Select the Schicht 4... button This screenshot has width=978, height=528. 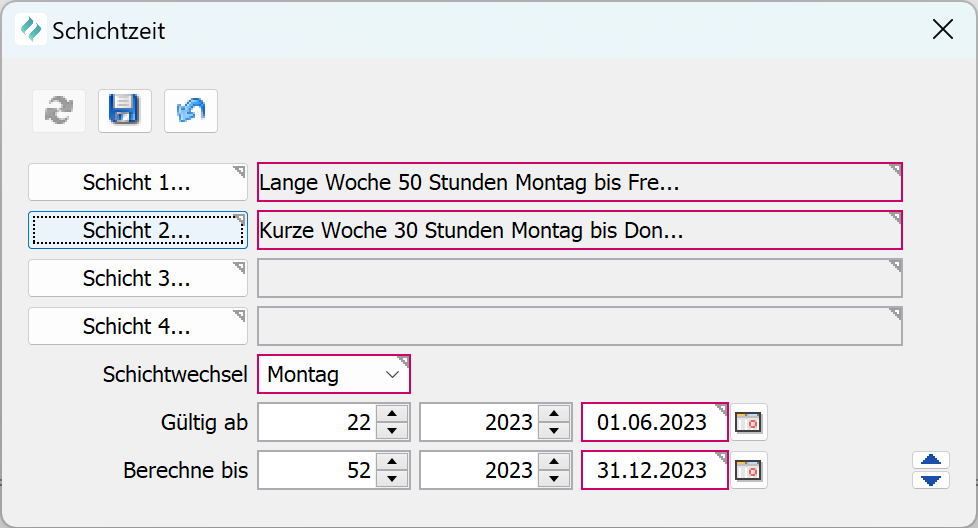click(137, 326)
